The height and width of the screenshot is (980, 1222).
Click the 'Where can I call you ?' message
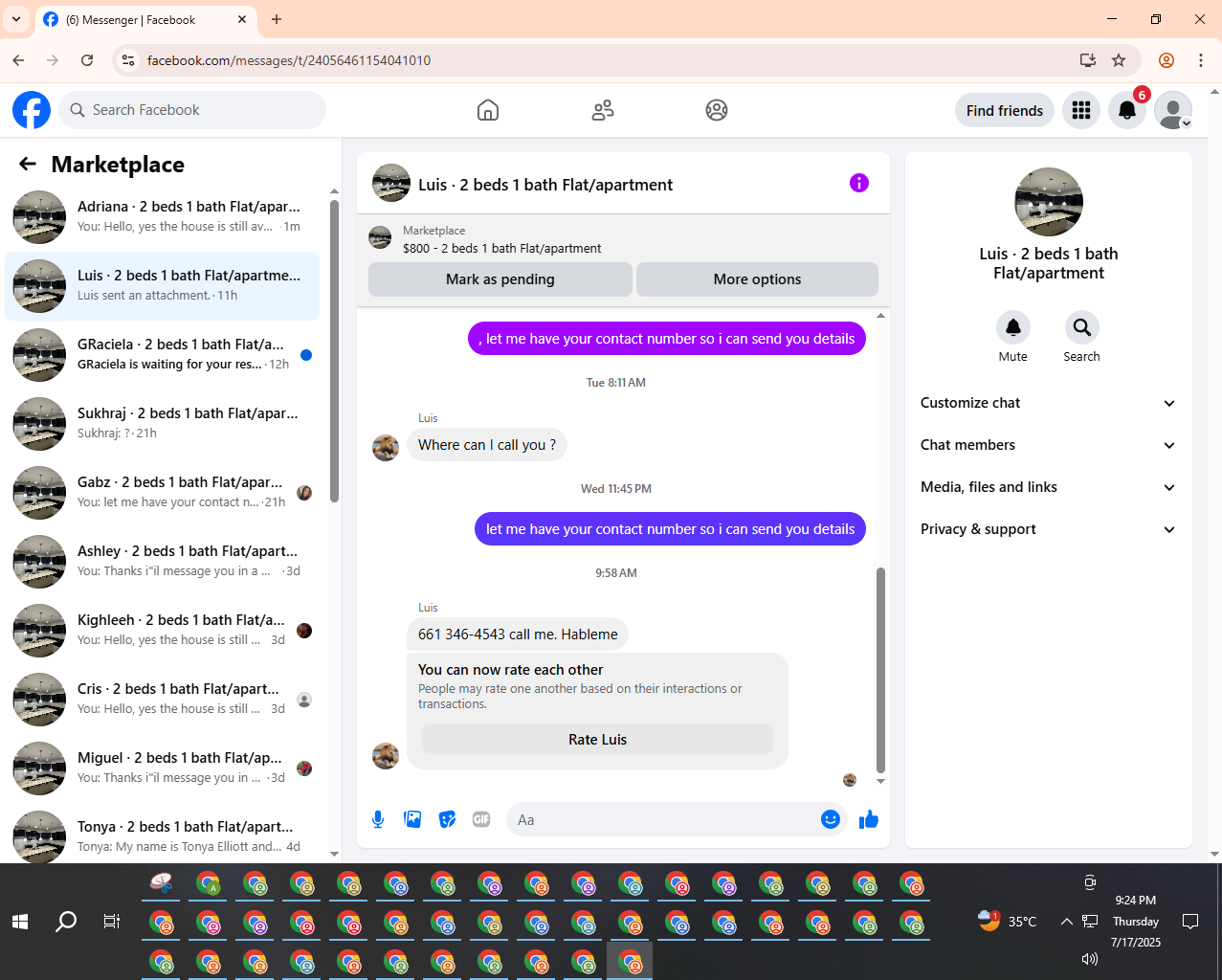487,445
